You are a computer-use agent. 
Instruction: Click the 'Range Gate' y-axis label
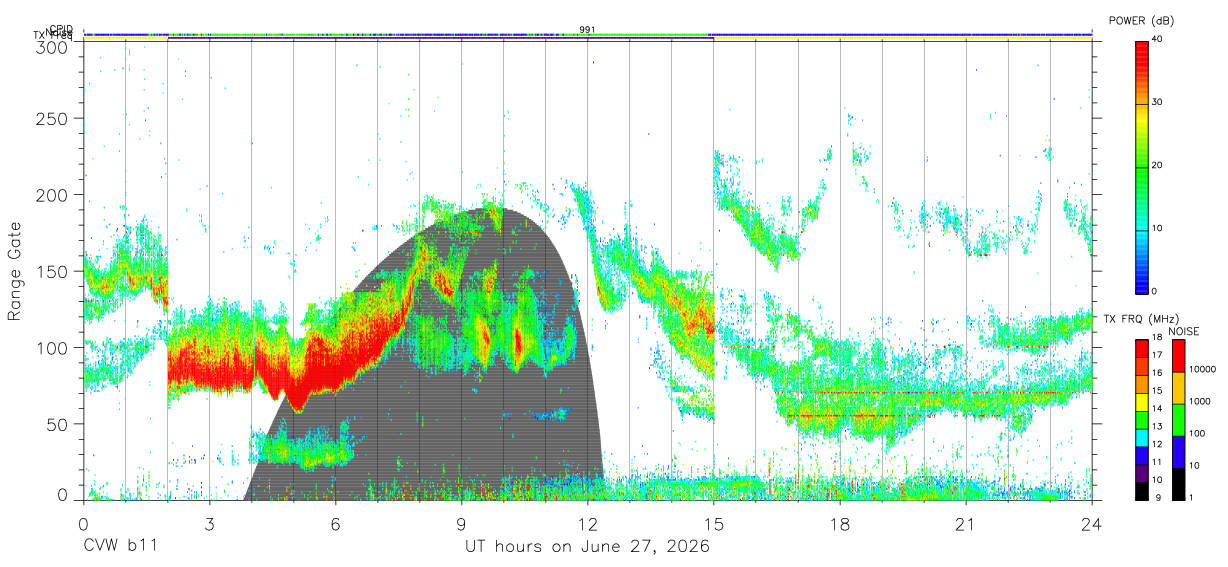(x=15, y=270)
